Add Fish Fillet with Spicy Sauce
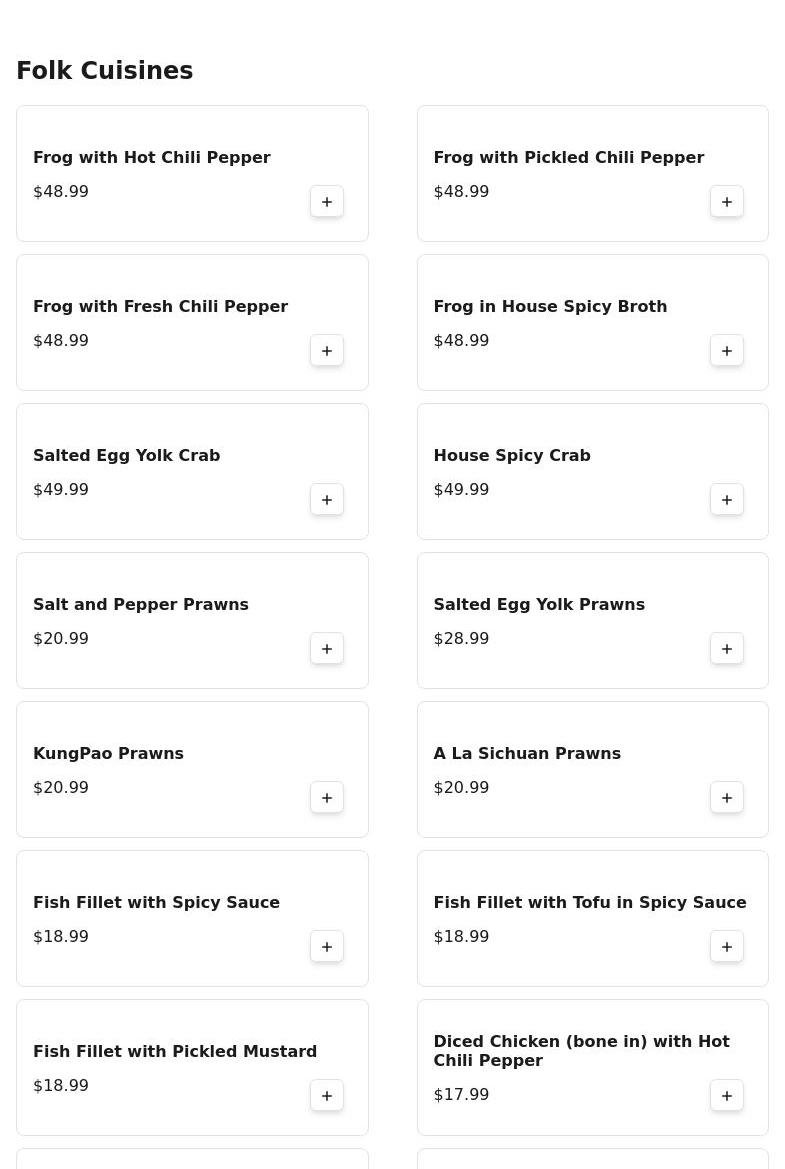Screen dimensions: 785x1169 coord(327,947)
